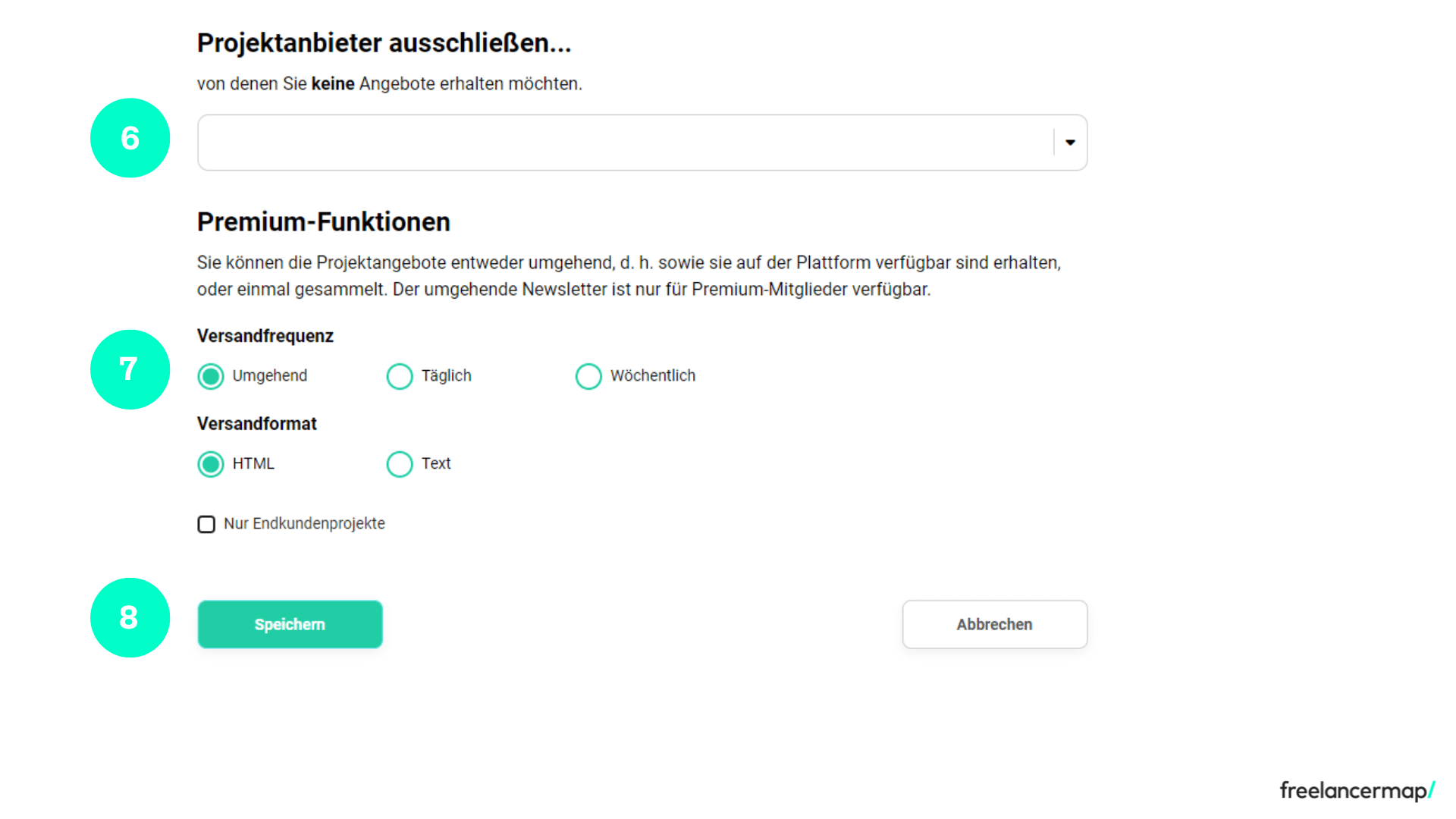The height and width of the screenshot is (819, 1456).
Task: Select the Täglich frequency option
Action: pyautogui.click(x=400, y=376)
